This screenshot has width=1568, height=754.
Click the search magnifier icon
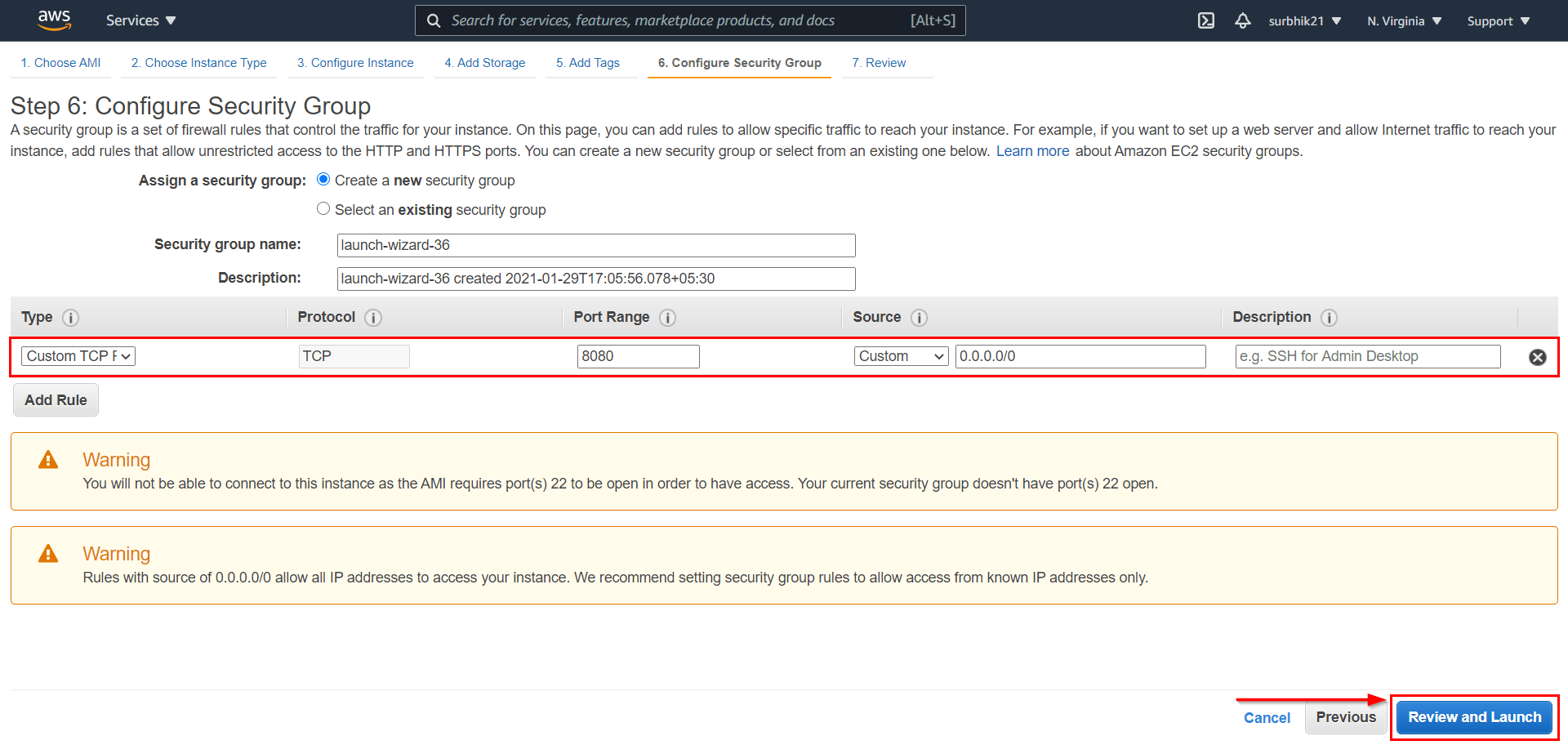434,20
